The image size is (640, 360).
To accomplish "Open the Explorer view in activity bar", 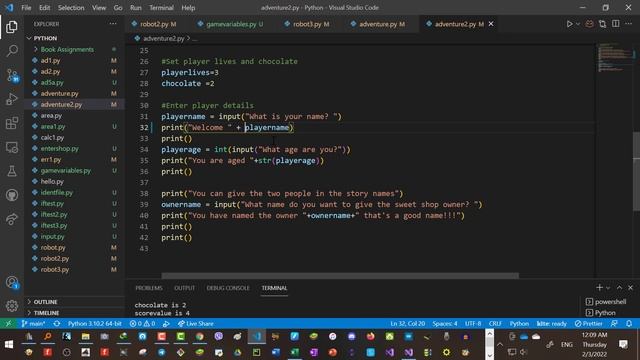I will pyautogui.click(x=12, y=27).
